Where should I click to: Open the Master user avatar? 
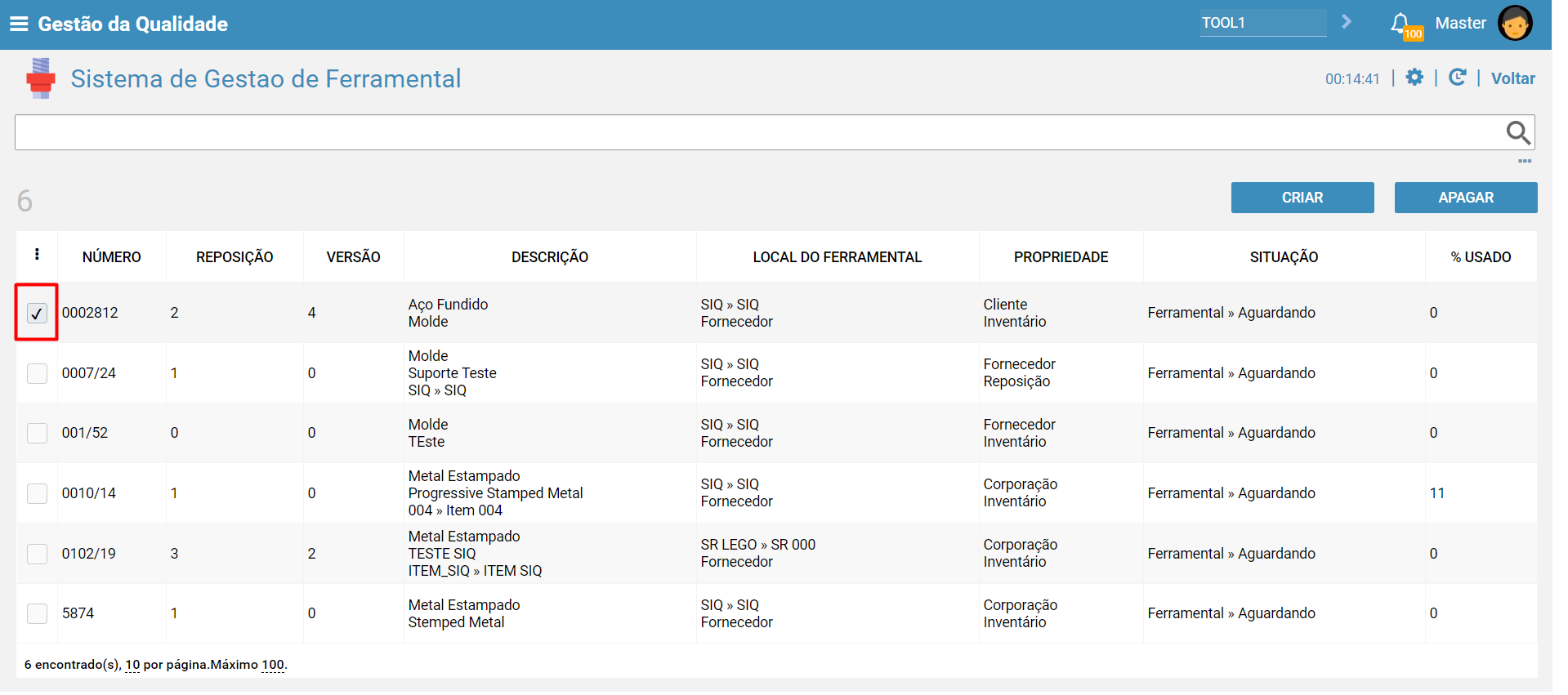1515,23
